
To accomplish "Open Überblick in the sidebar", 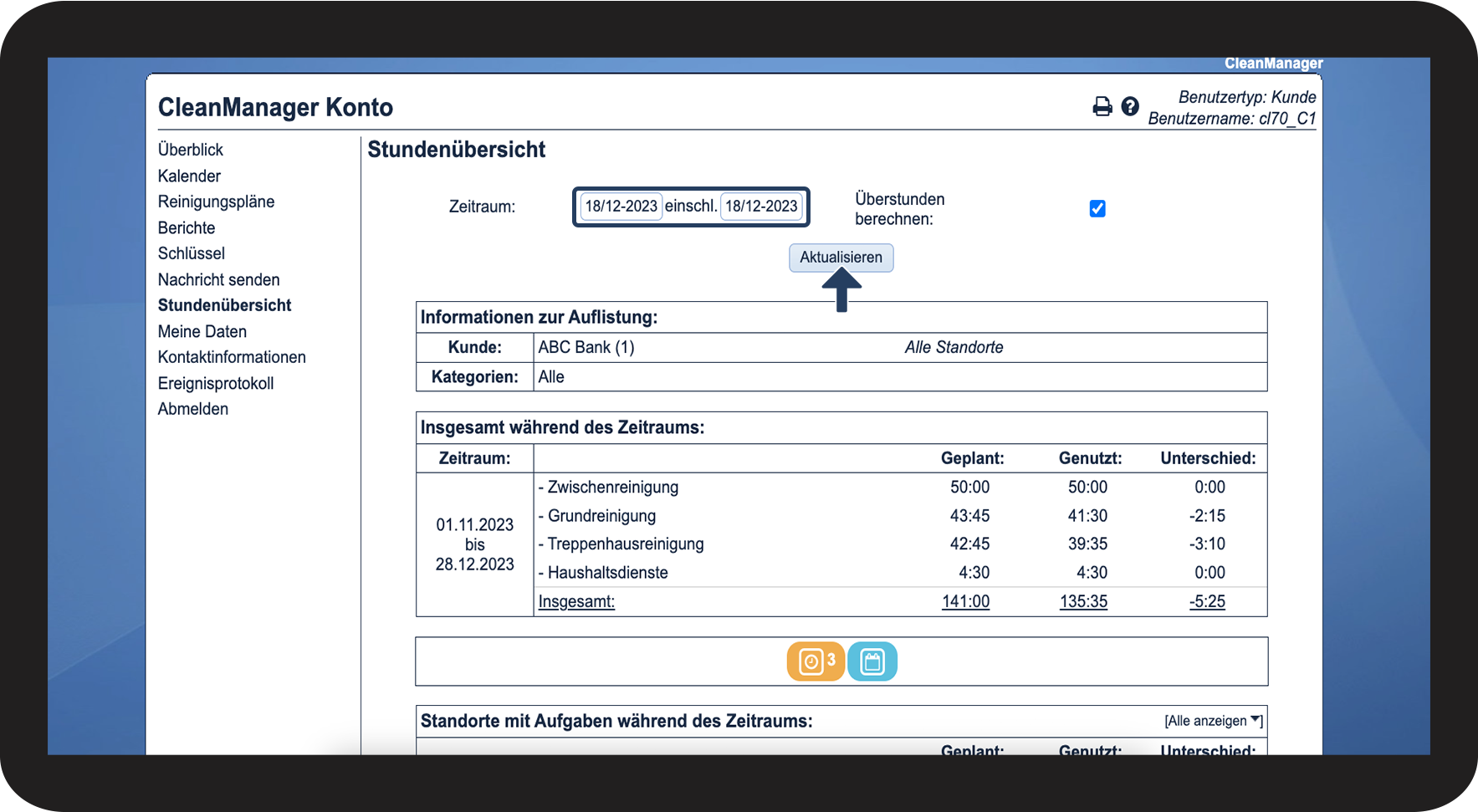I will 191,150.
